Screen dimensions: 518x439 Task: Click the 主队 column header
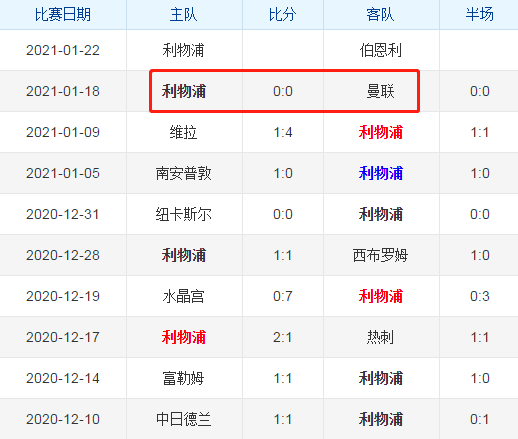[x=184, y=15]
